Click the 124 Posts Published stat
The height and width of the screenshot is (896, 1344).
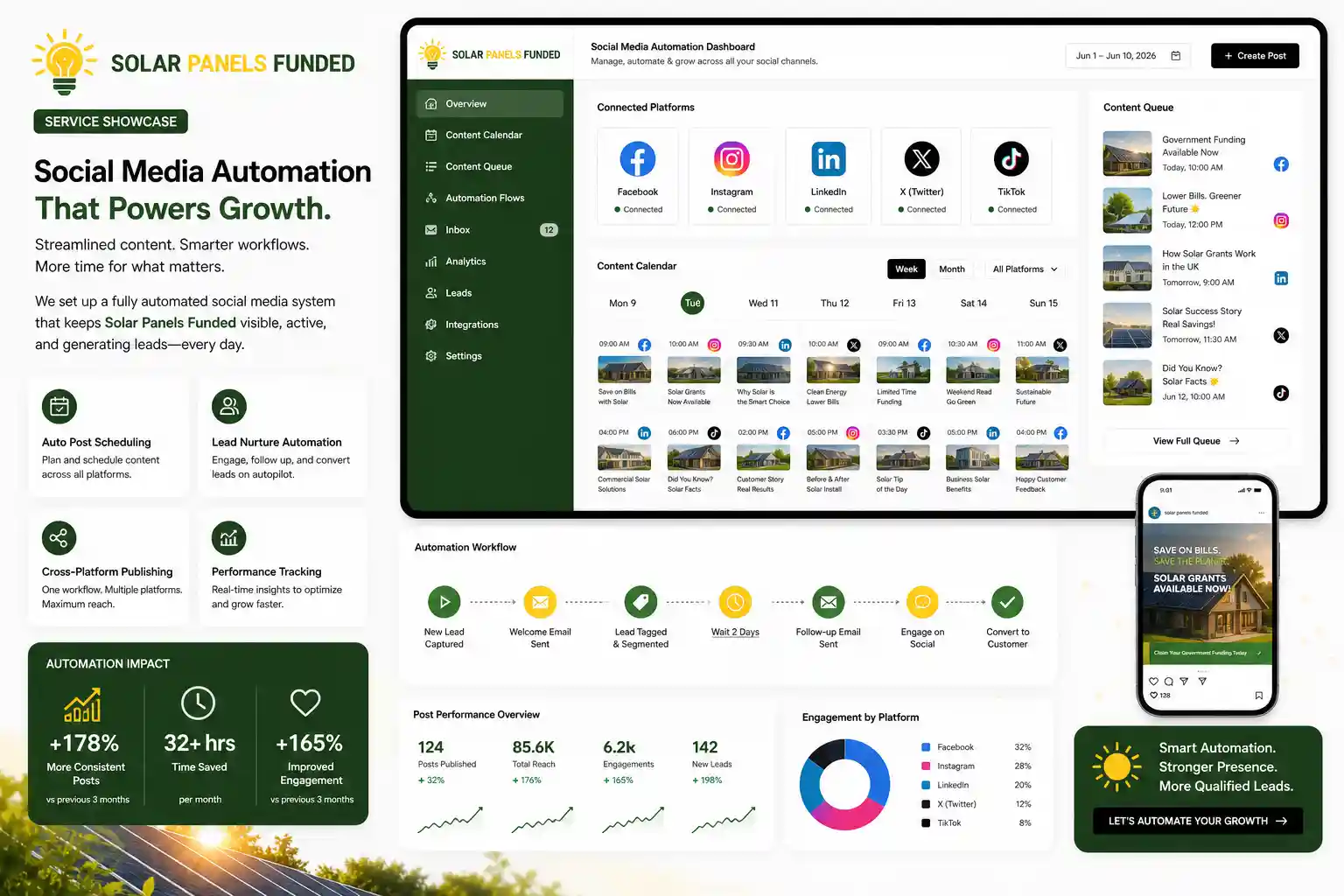pyautogui.click(x=447, y=763)
